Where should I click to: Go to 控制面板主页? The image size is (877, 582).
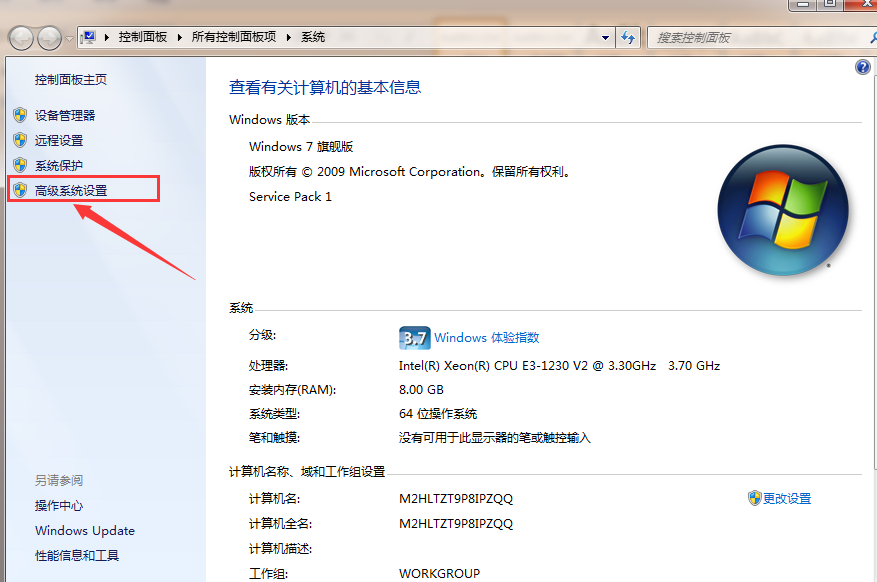click(70, 79)
